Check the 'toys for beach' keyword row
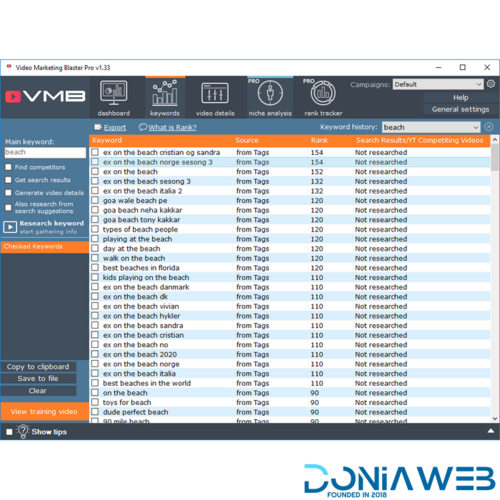The image size is (500, 500). [x=95, y=402]
